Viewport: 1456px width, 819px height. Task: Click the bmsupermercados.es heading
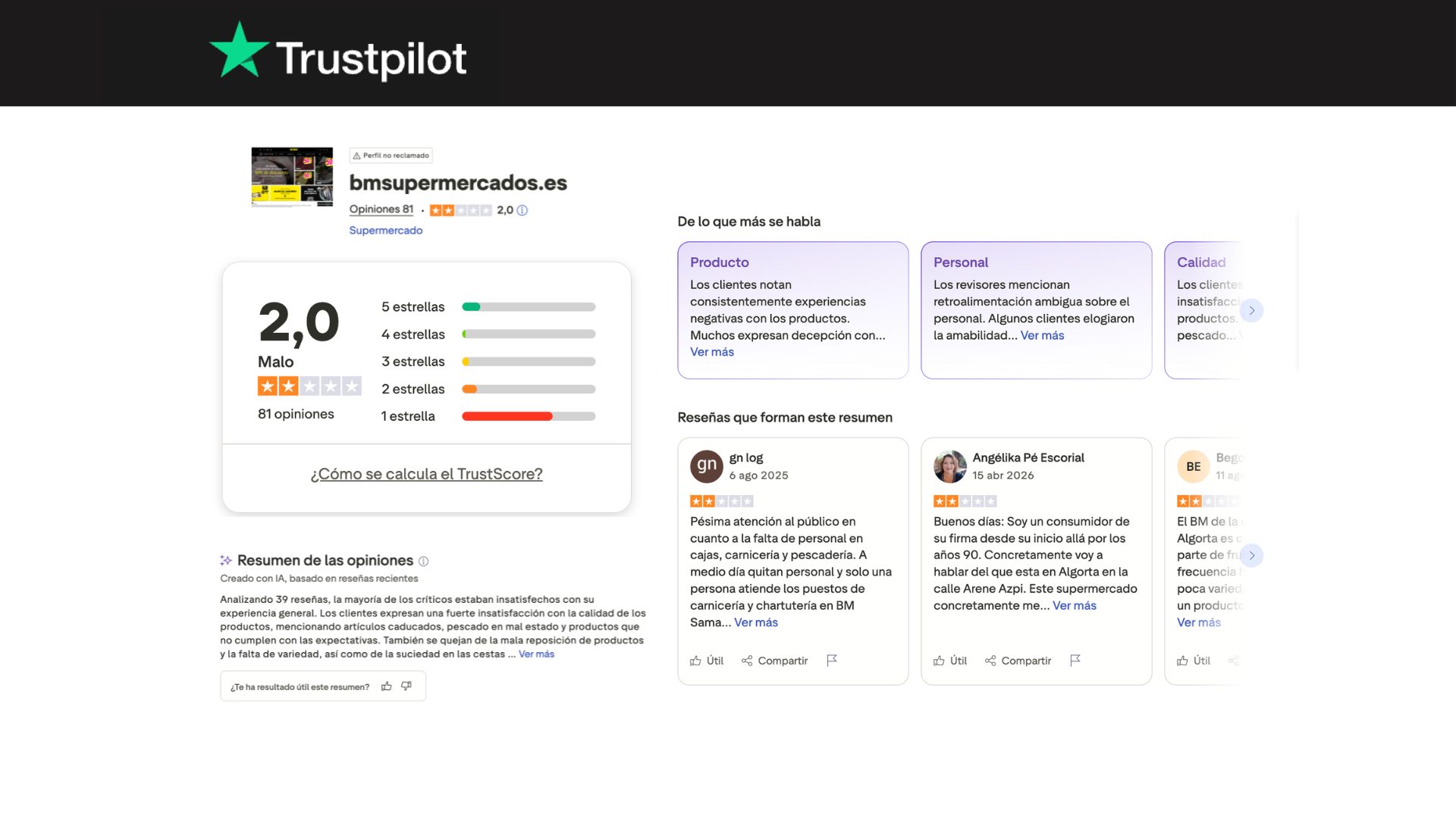click(458, 183)
